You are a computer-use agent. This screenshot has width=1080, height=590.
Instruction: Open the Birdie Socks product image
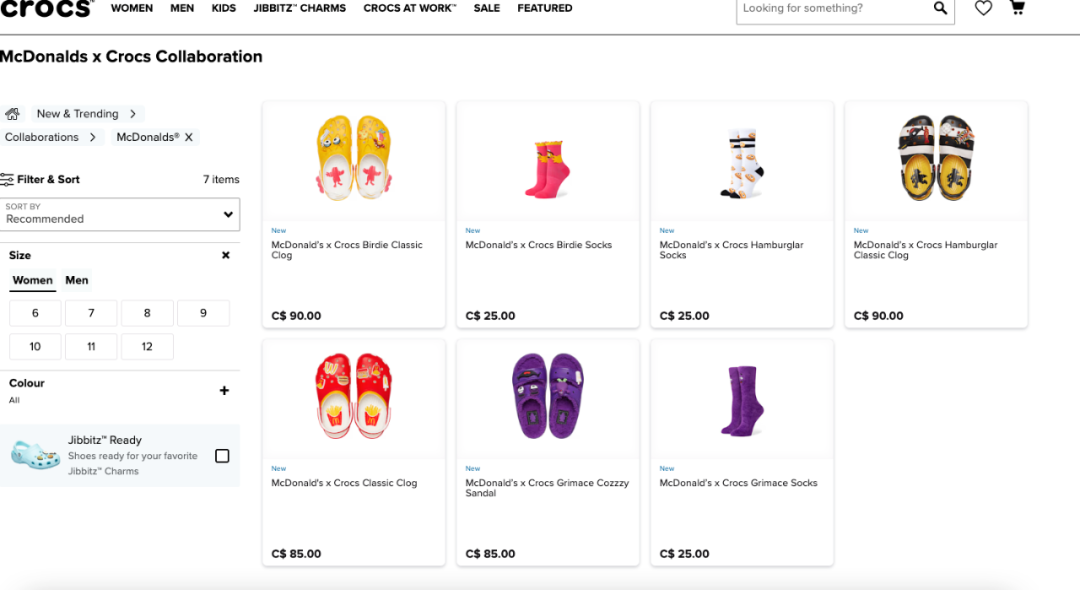click(x=548, y=169)
